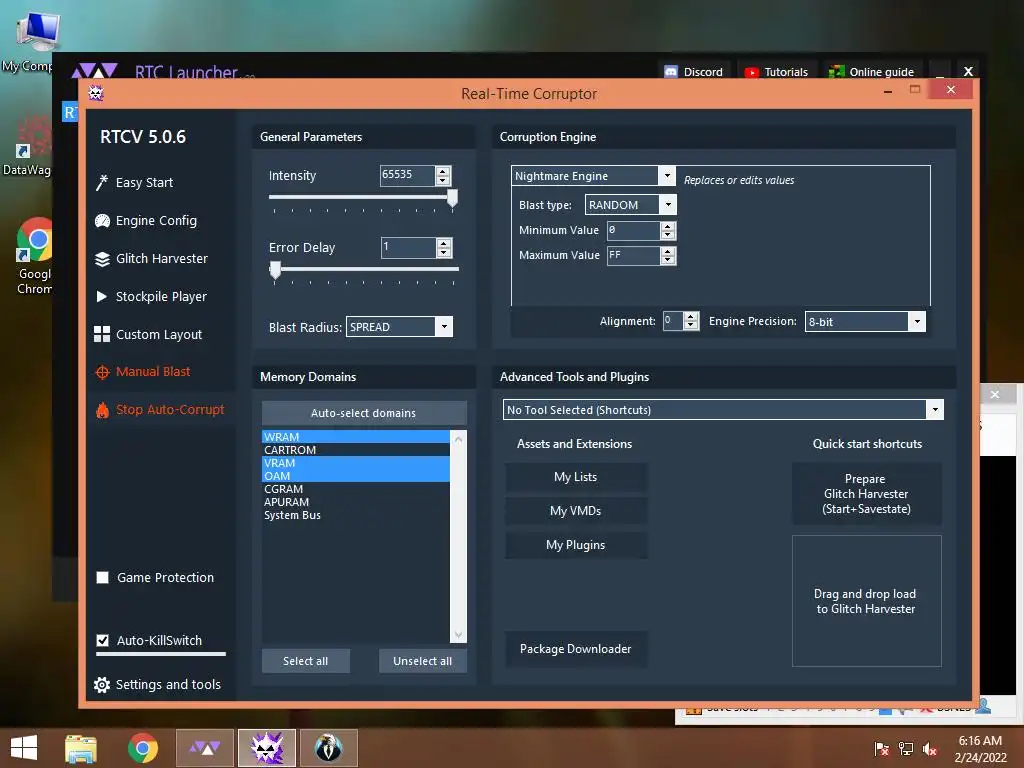The height and width of the screenshot is (768, 1024).
Task: Deselect the WRAM memory domain
Action: 356,437
